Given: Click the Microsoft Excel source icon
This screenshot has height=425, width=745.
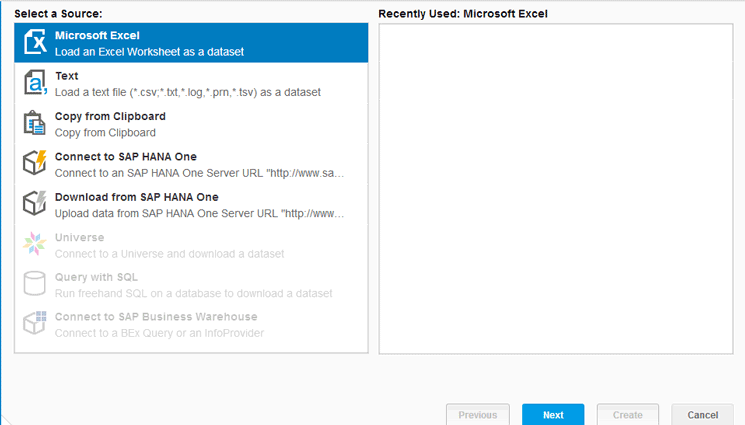Looking at the screenshot, I should coord(35,43).
